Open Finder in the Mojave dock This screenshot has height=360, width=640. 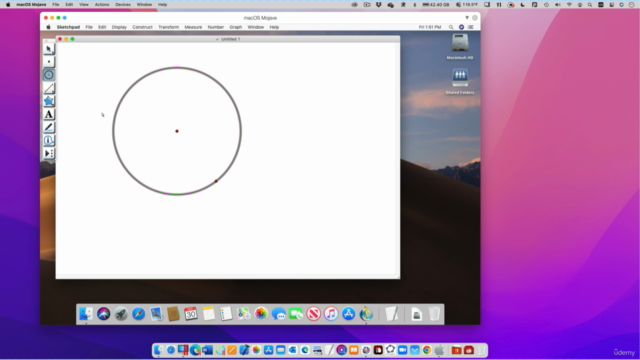click(86, 314)
